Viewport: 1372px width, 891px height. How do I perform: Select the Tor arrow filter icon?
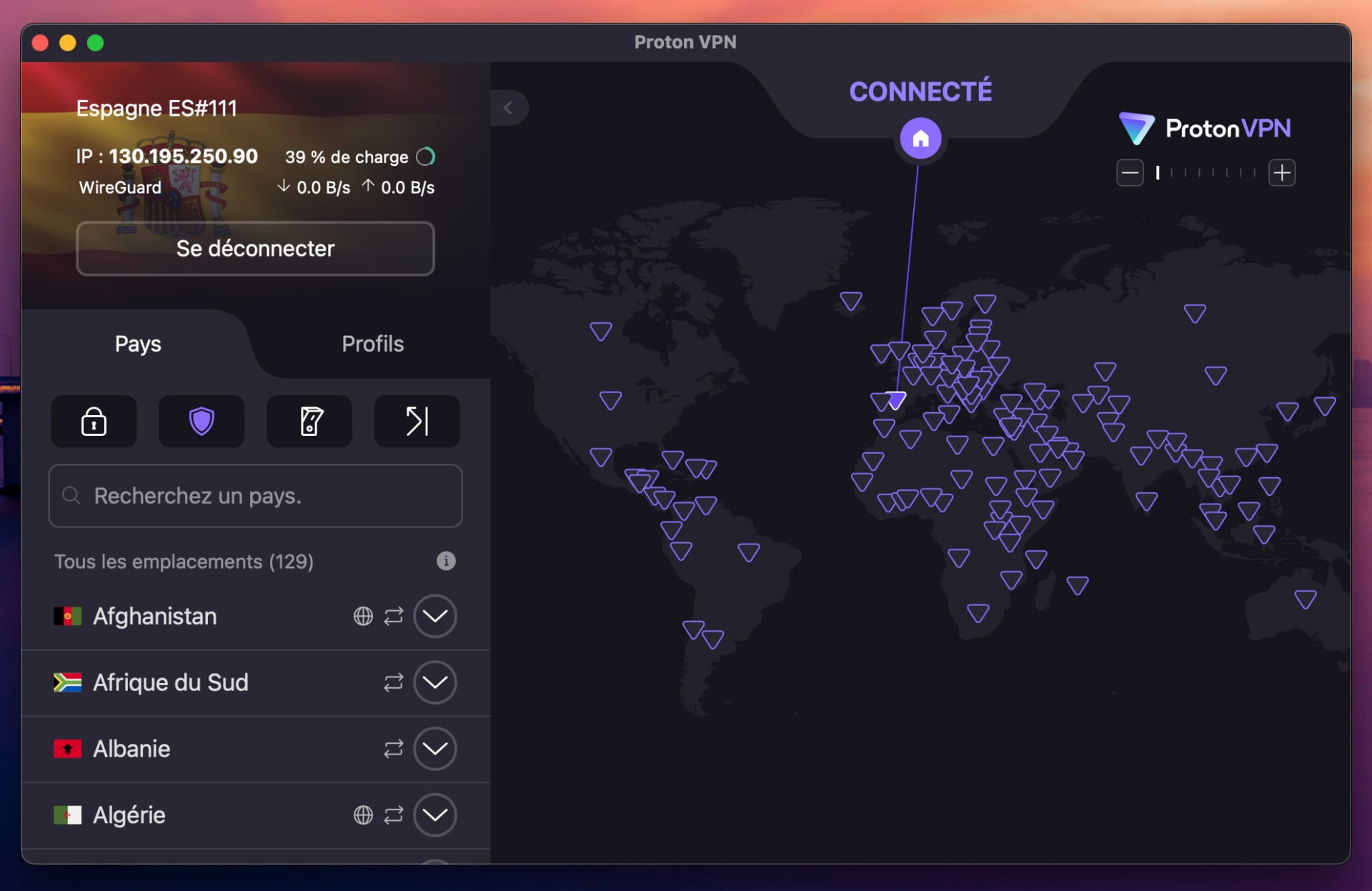point(417,422)
